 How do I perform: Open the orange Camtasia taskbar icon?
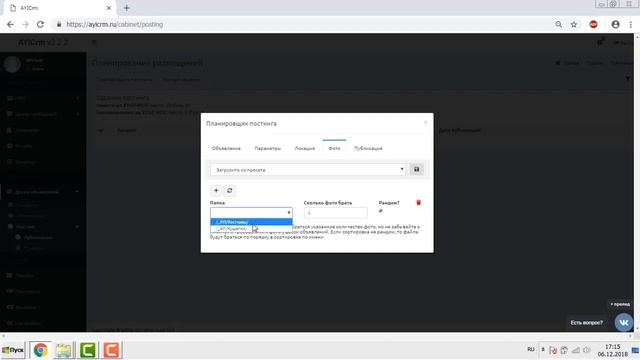coord(111,350)
